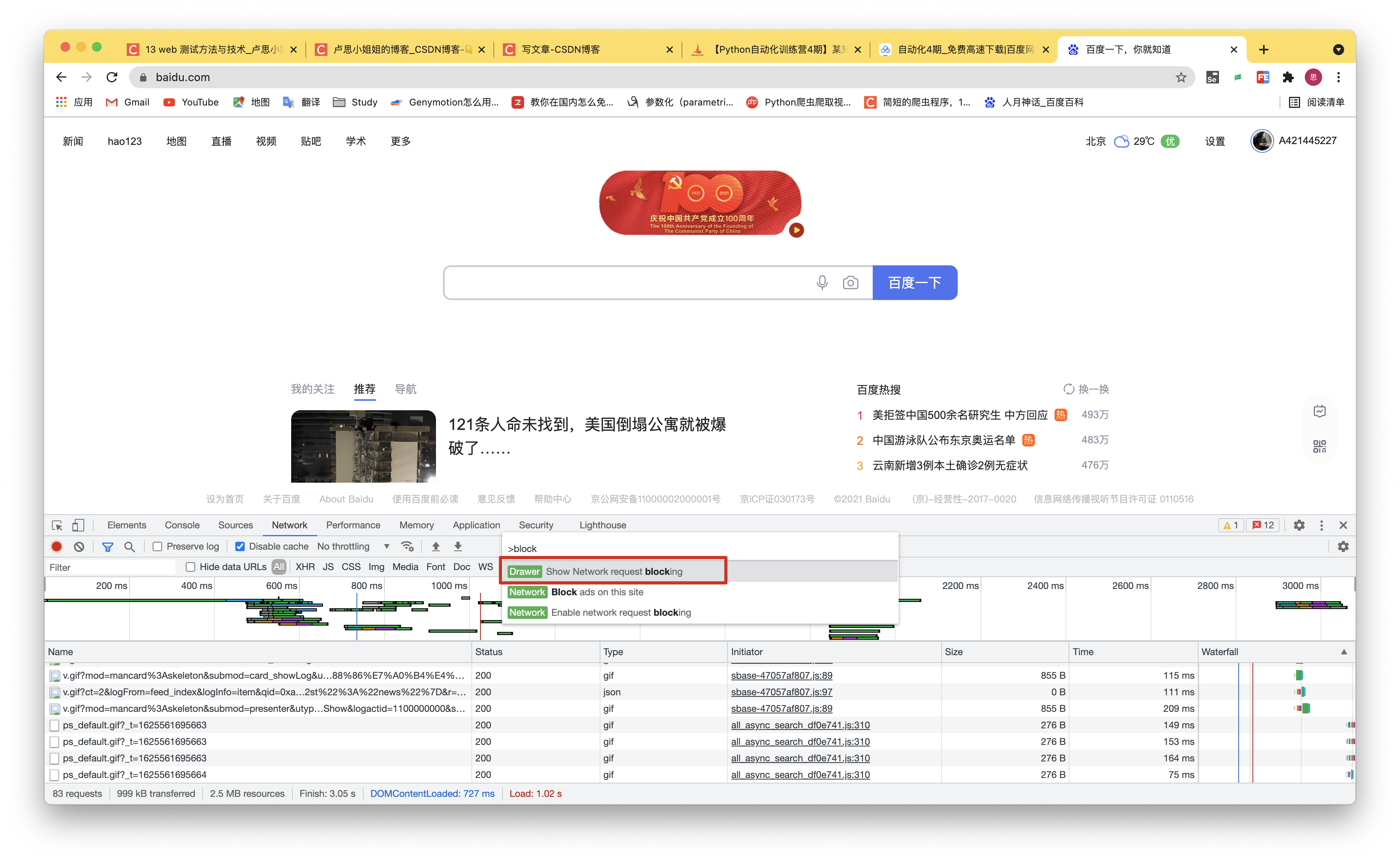Image resolution: width=1400 pixels, height=863 pixels.
Task: Click the warnings count badge
Action: [1231, 525]
